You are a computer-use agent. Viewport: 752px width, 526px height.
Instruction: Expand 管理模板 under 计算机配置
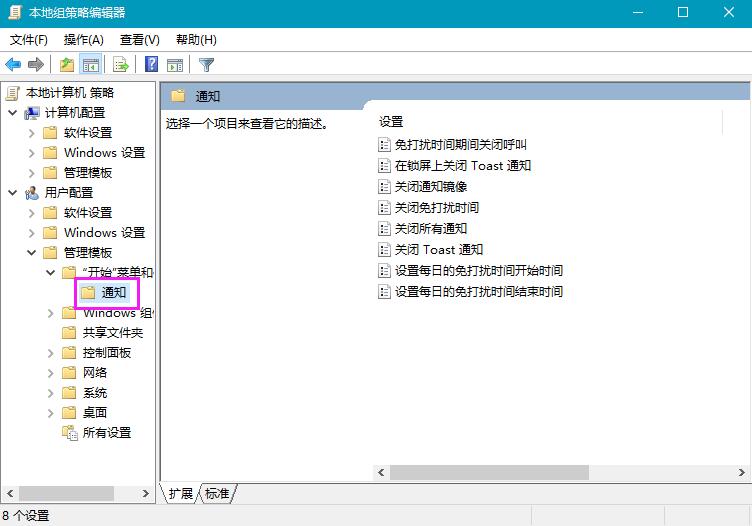coord(32,173)
